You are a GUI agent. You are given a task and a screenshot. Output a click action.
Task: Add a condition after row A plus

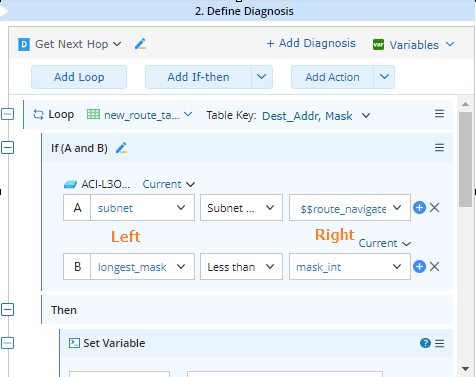tap(419, 208)
